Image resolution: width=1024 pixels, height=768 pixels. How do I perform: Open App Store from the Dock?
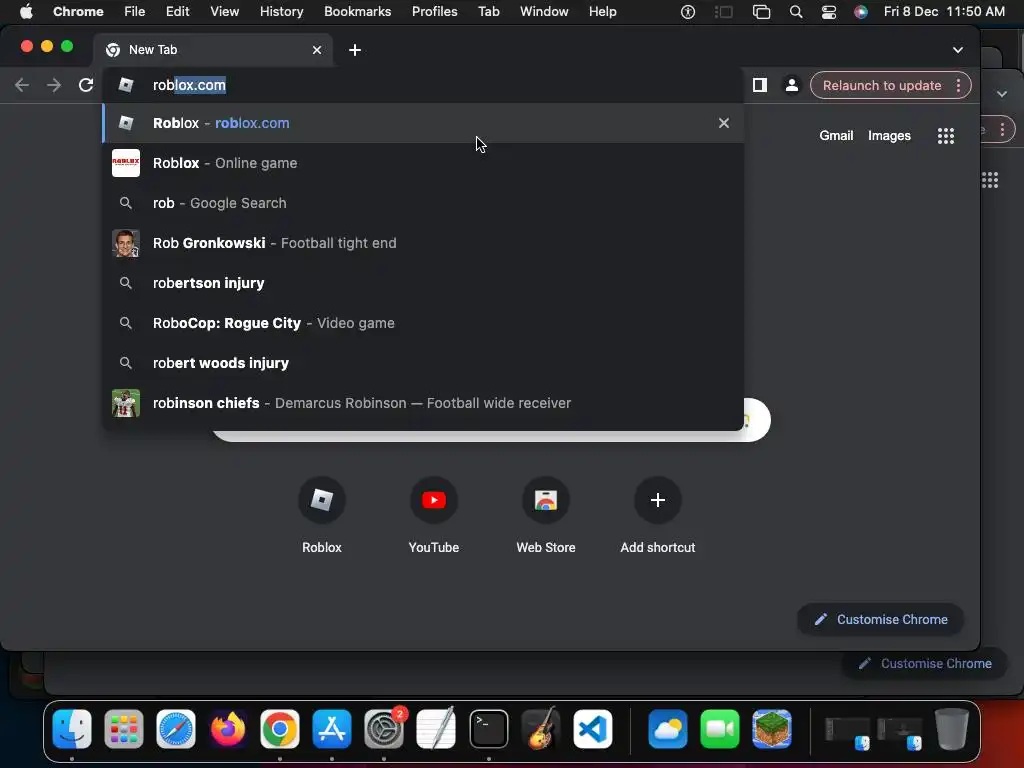click(x=332, y=729)
